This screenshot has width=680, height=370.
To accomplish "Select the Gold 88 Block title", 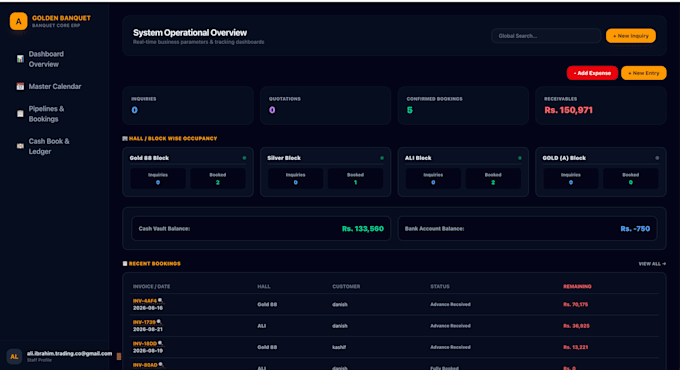I will [149, 158].
